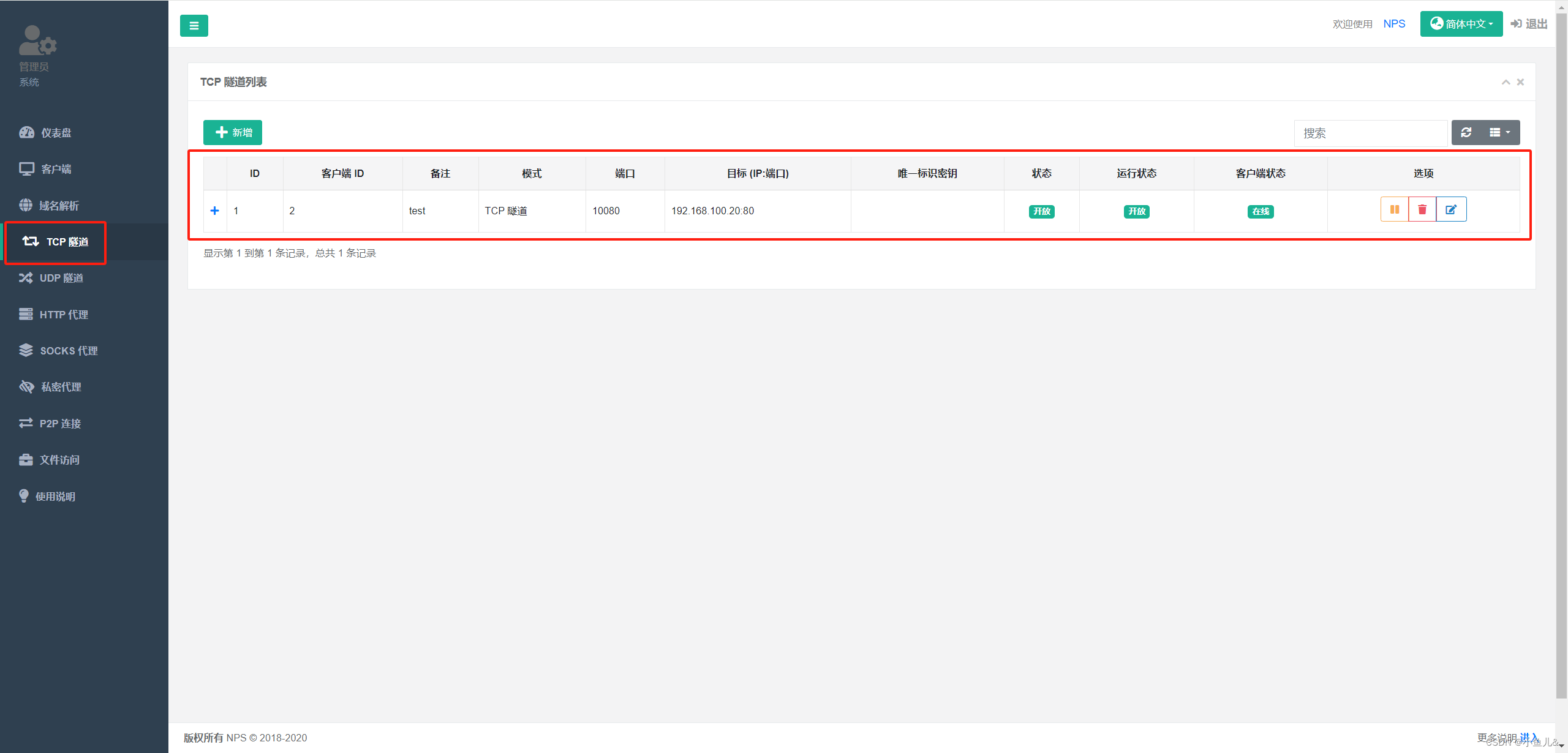Viewport: 1568px width, 753px height.
Task: Click the 新增 add tunnel button
Action: point(233,132)
